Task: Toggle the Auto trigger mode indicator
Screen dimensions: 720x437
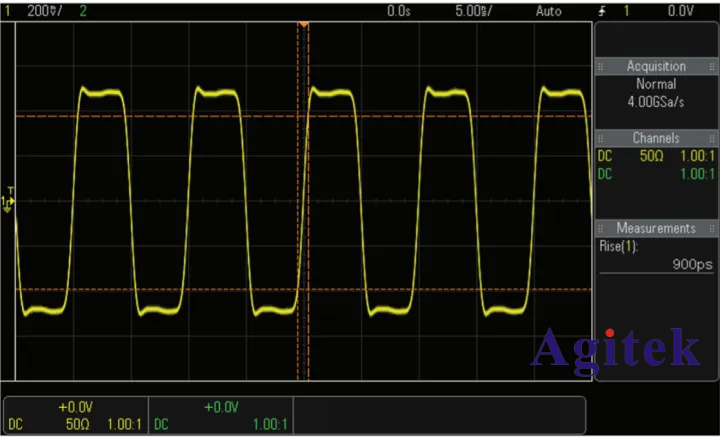Action: point(549,11)
